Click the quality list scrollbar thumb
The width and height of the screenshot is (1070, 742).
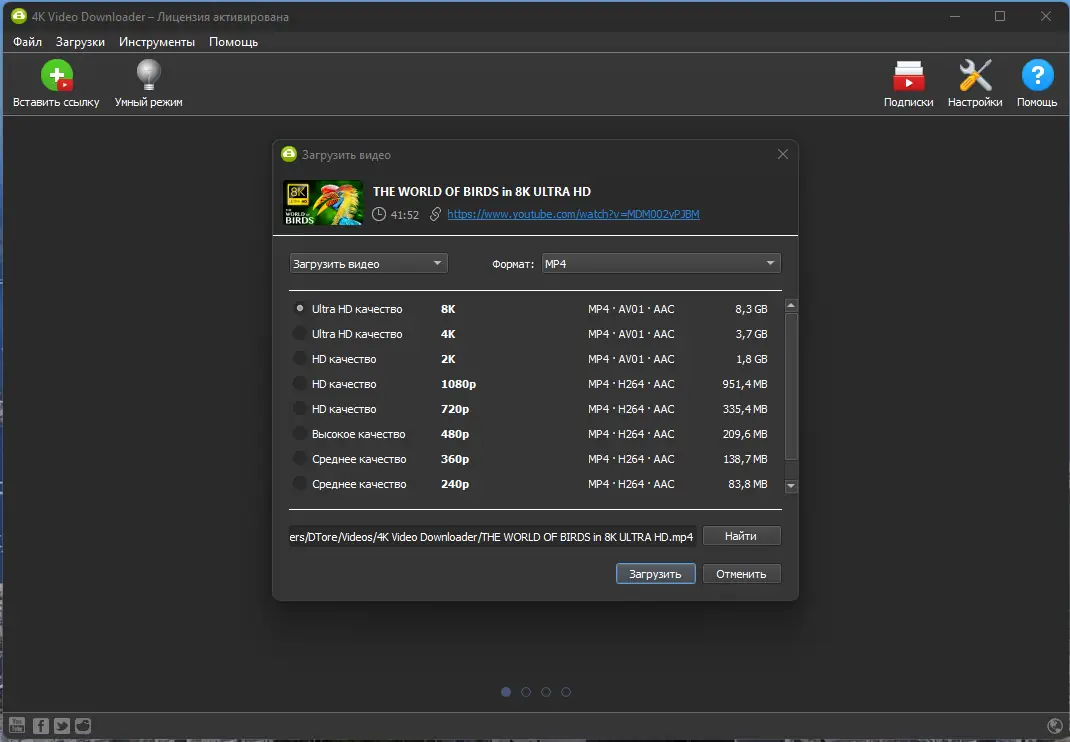791,386
